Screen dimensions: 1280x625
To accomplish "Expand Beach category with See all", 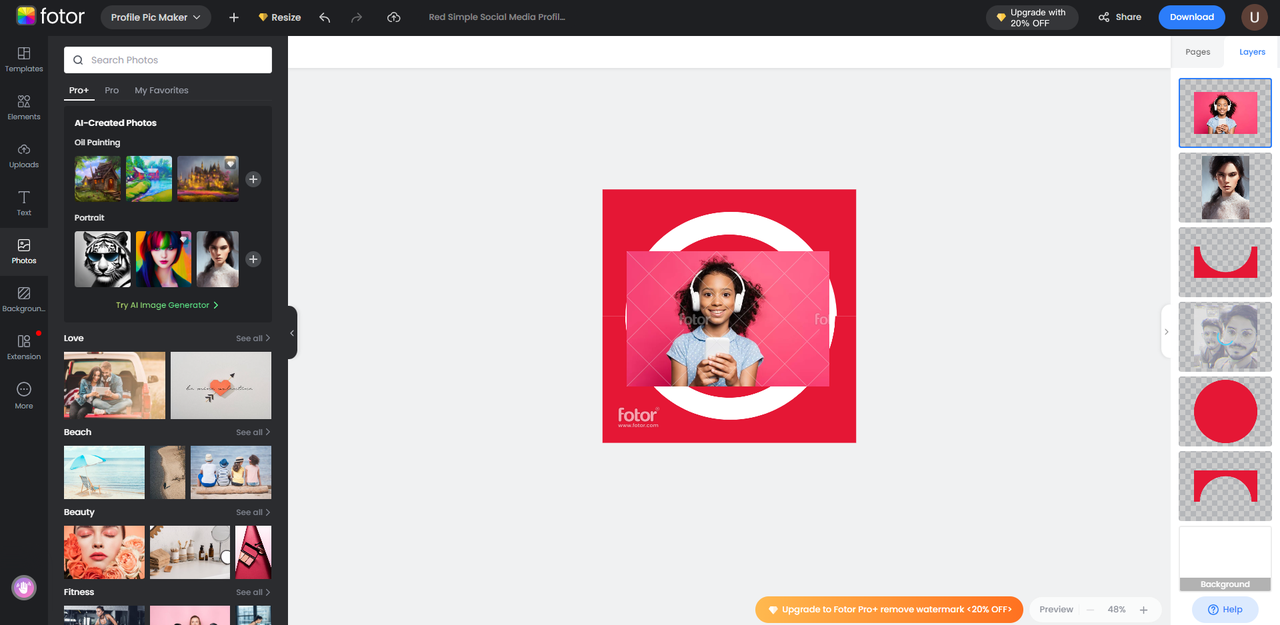I will pyautogui.click(x=253, y=432).
